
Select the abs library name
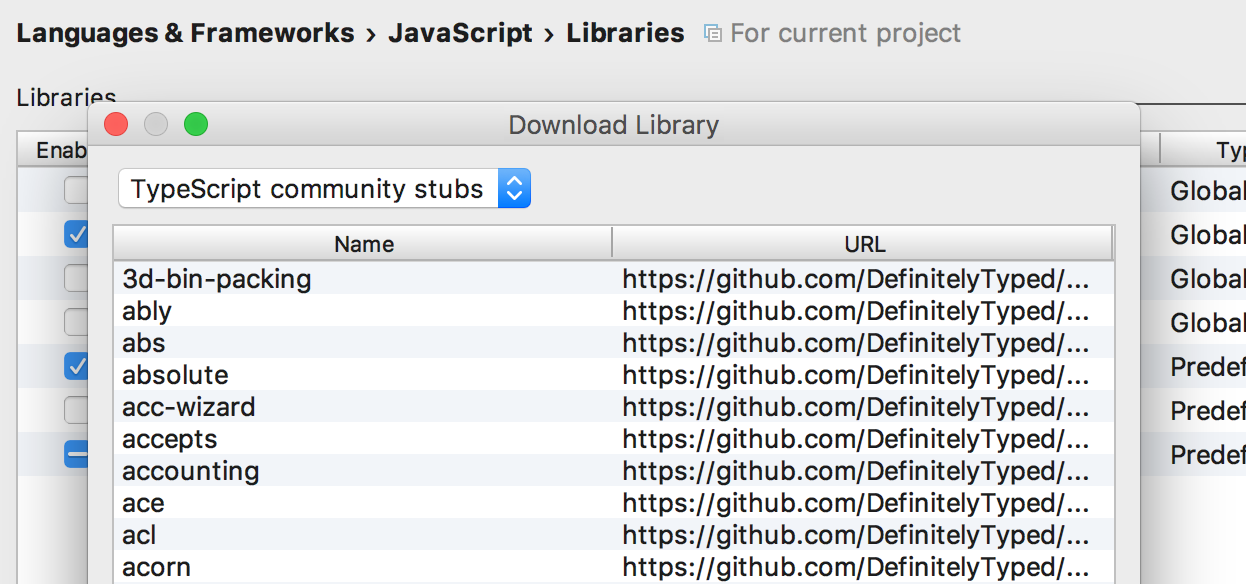[144, 343]
